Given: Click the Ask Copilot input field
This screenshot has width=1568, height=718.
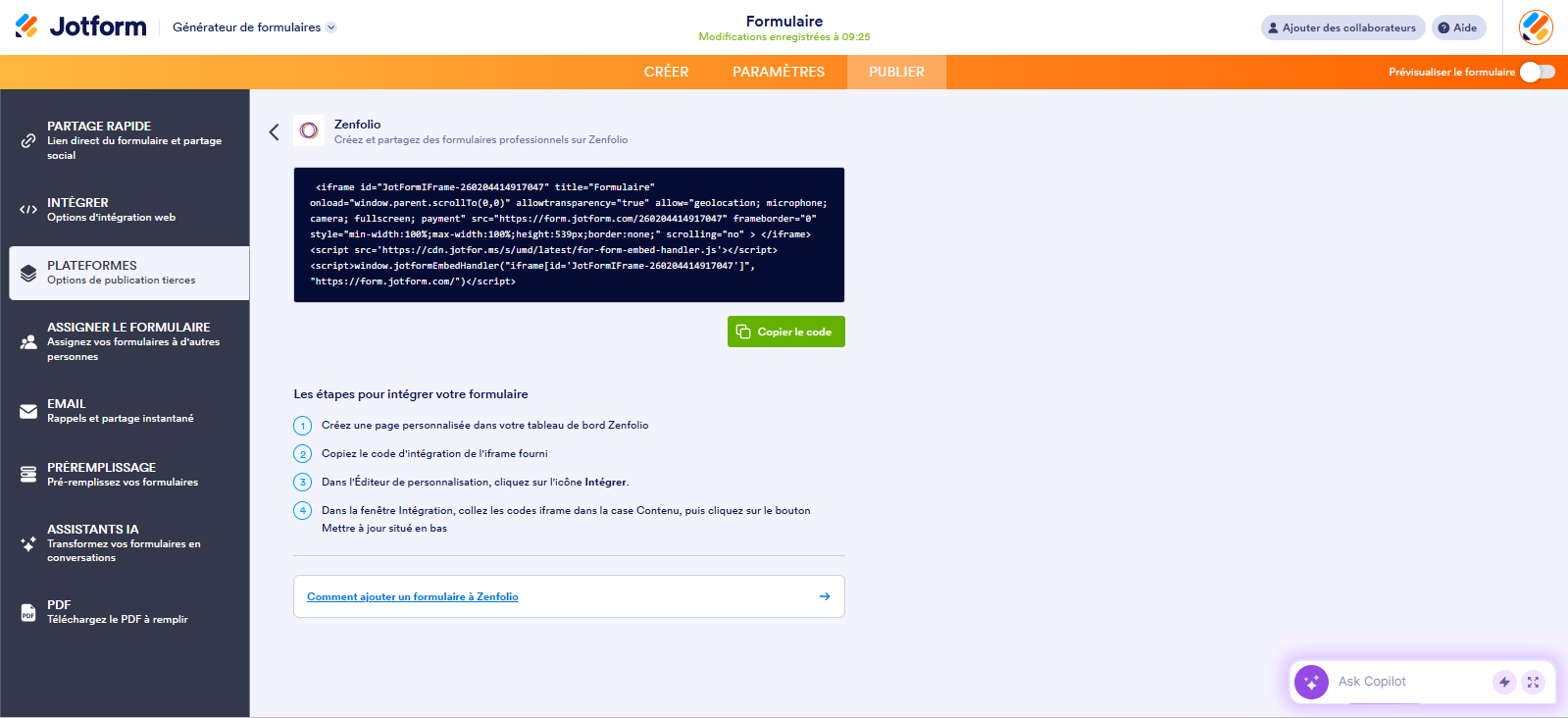Looking at the screenshot, I should pos(1410,682).
